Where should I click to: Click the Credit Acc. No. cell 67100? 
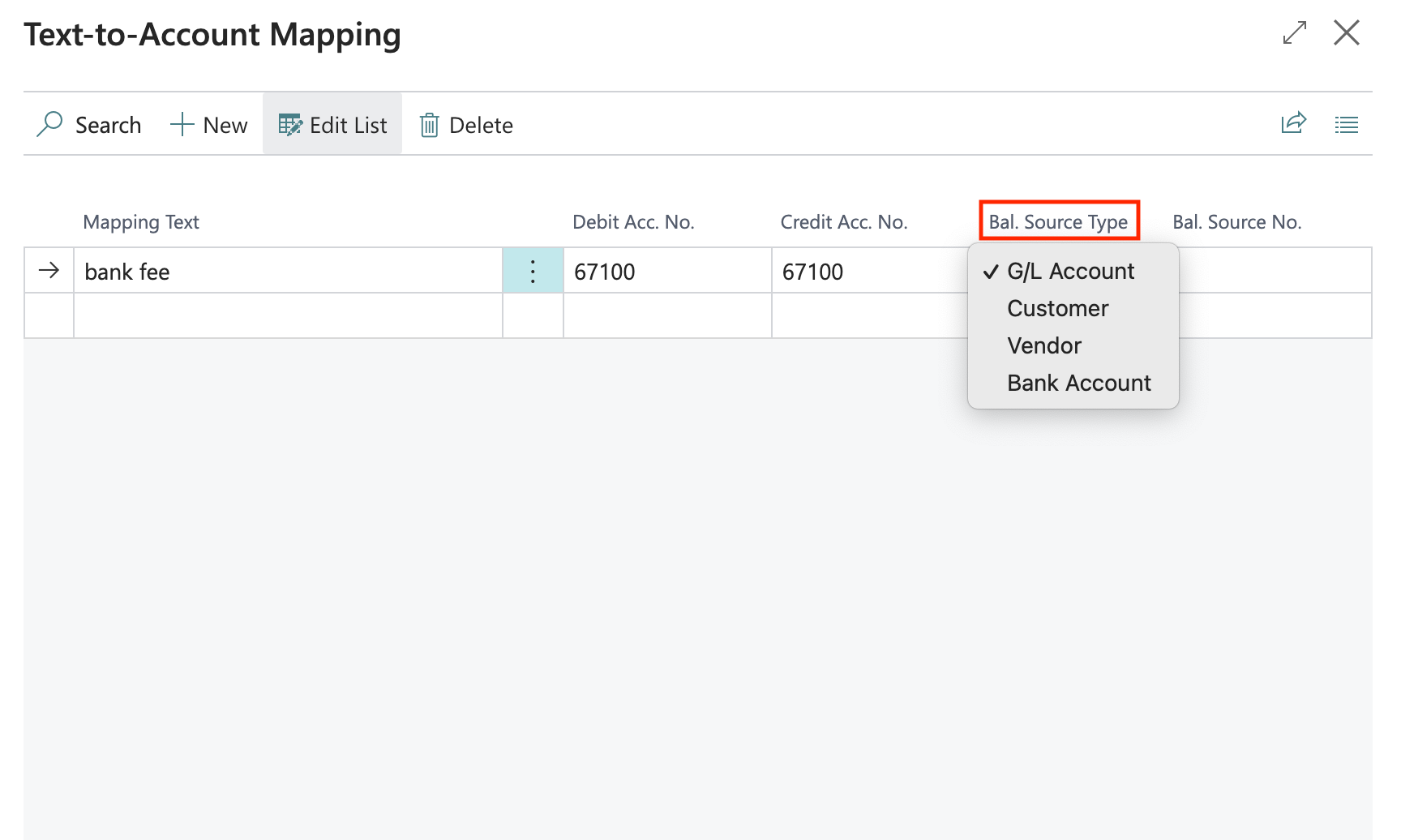coord(870,271)
